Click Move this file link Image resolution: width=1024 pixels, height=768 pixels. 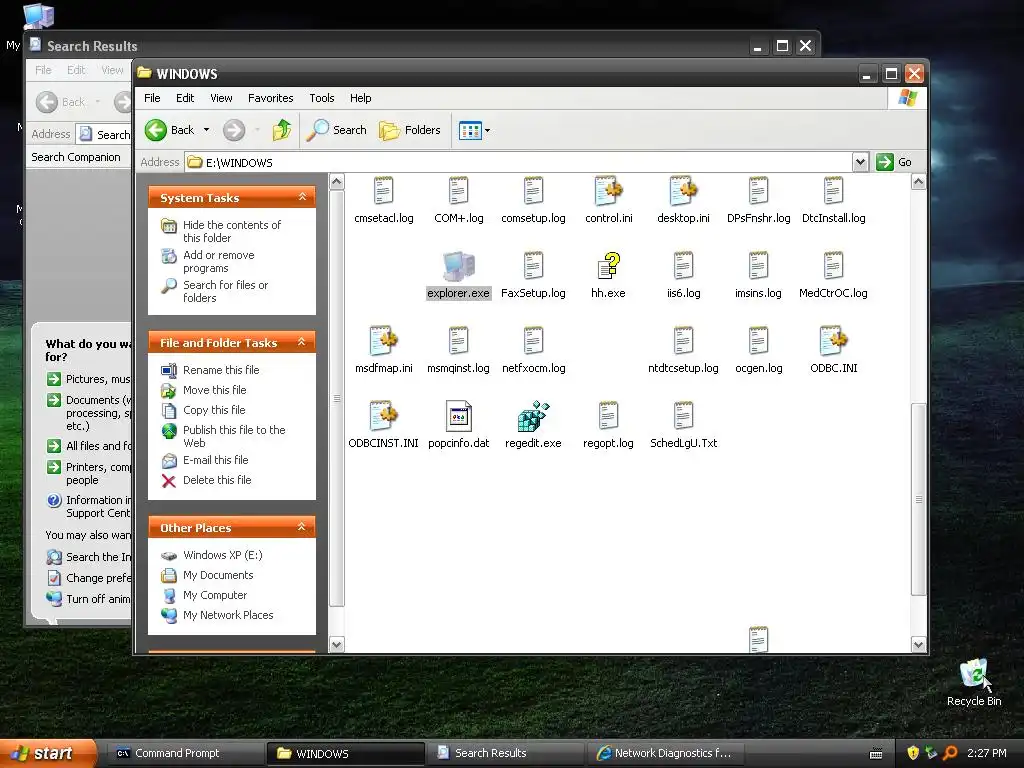click(214, 390)
